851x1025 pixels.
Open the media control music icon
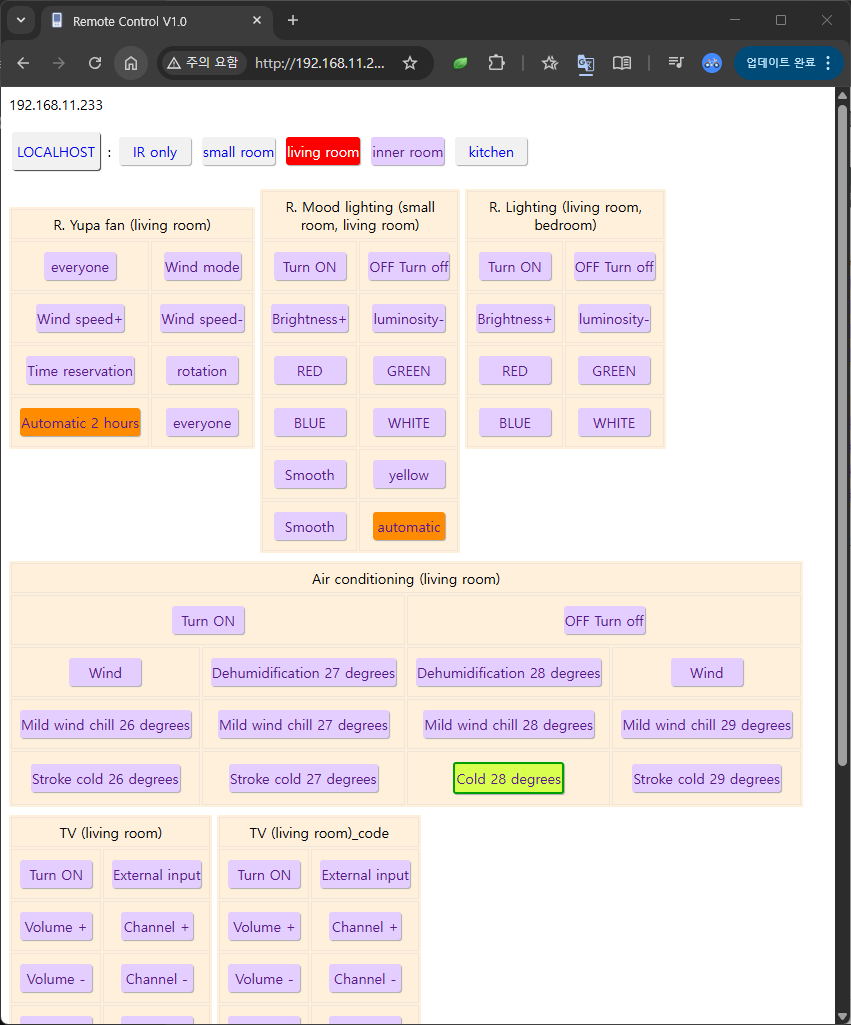[676, 63]
